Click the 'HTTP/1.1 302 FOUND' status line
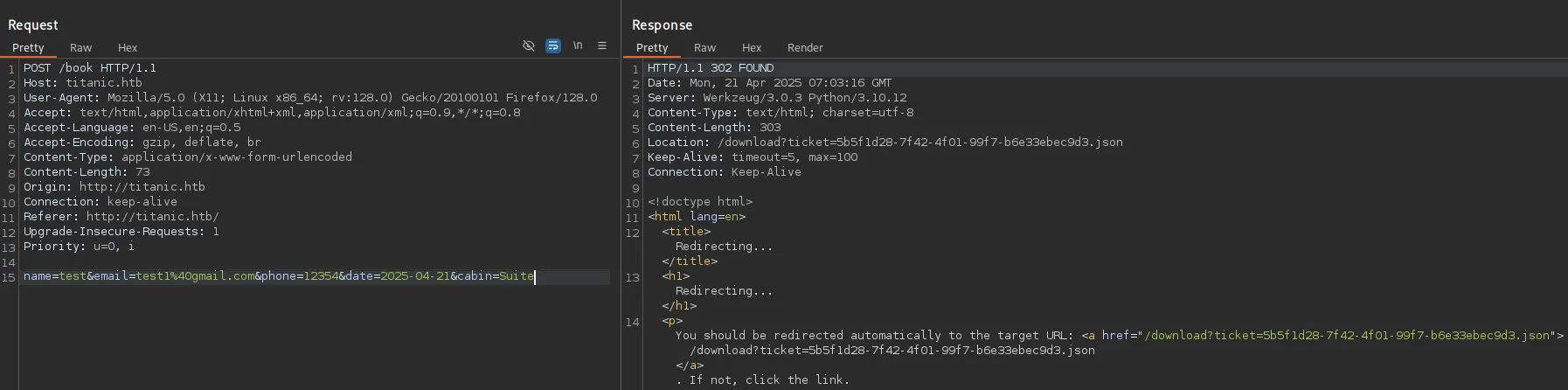 tap(710, 68)
